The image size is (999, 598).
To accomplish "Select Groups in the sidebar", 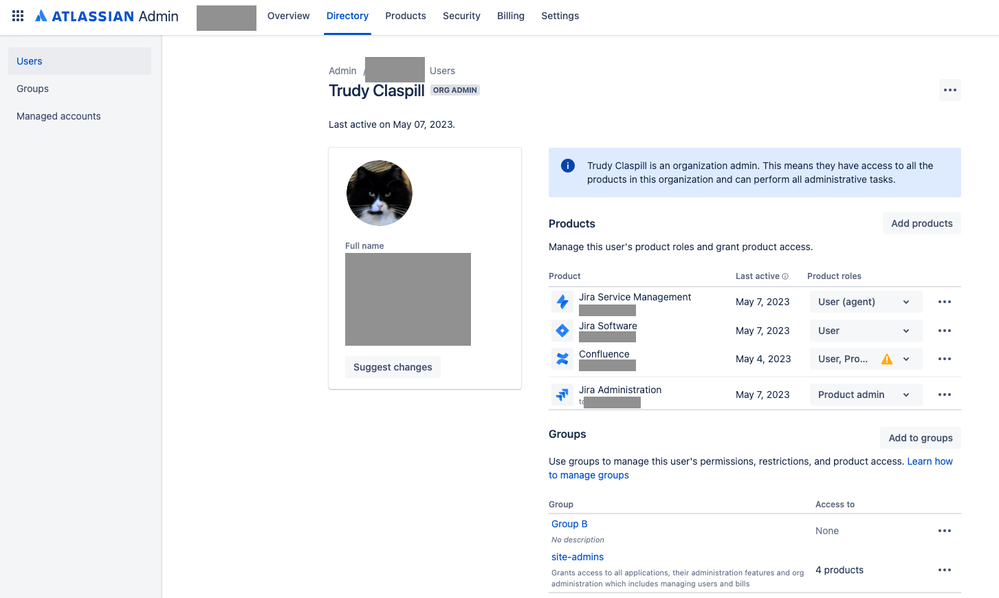I will tap(80, 89).
